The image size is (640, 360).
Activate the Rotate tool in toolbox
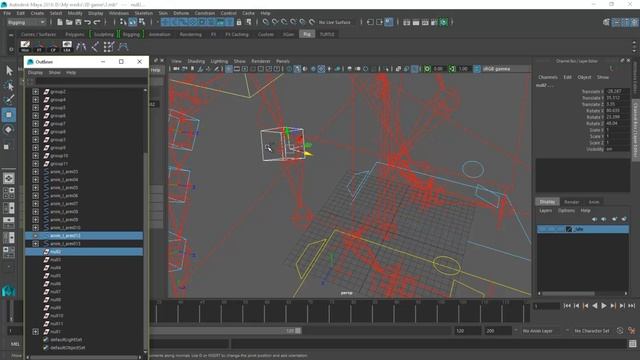9,130
